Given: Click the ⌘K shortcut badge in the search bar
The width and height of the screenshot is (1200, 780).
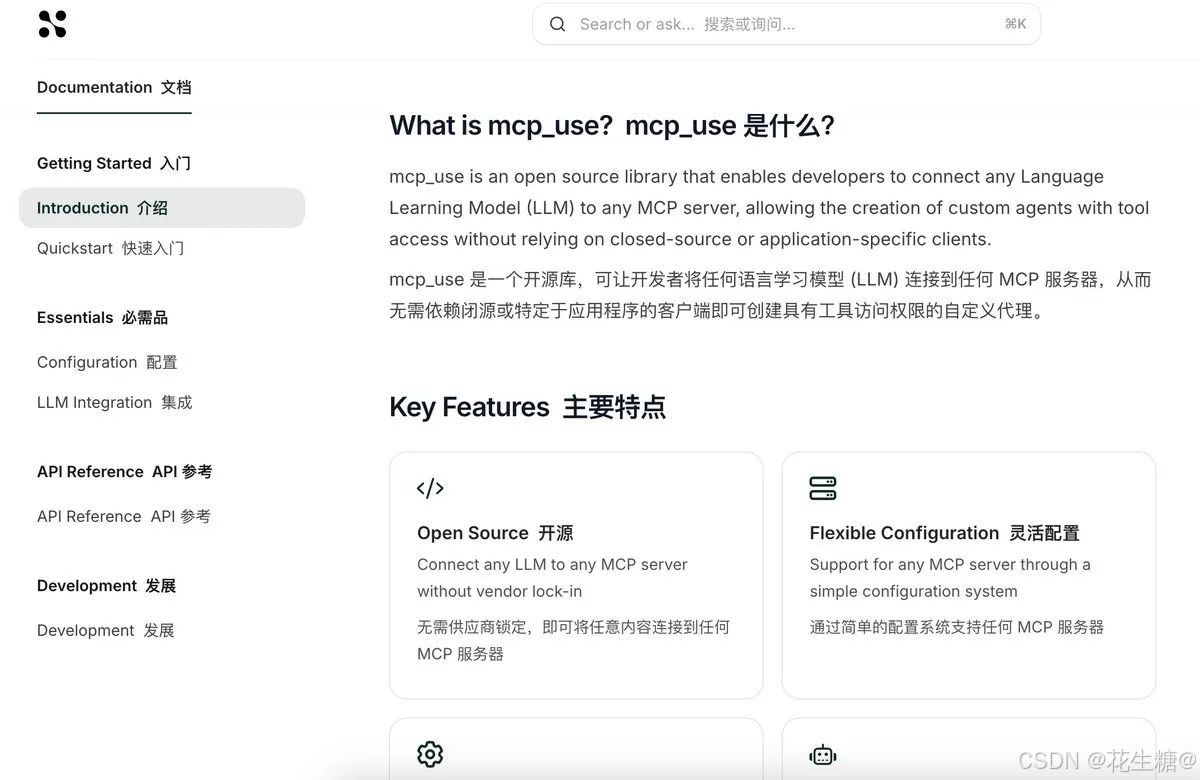Looking at the screenshot, I should [x=1015, y=23].
